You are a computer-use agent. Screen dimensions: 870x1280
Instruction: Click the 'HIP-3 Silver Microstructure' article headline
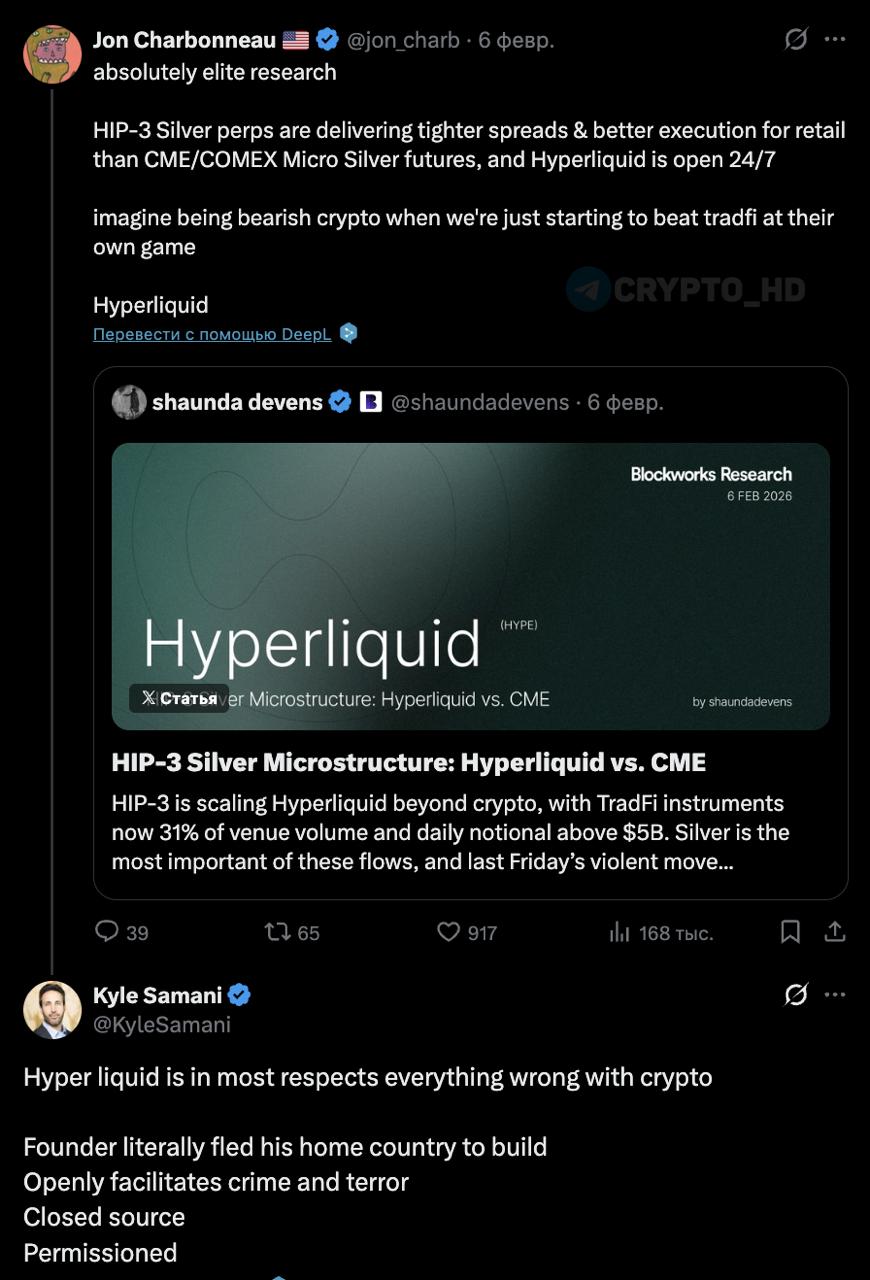pos(409,763)
